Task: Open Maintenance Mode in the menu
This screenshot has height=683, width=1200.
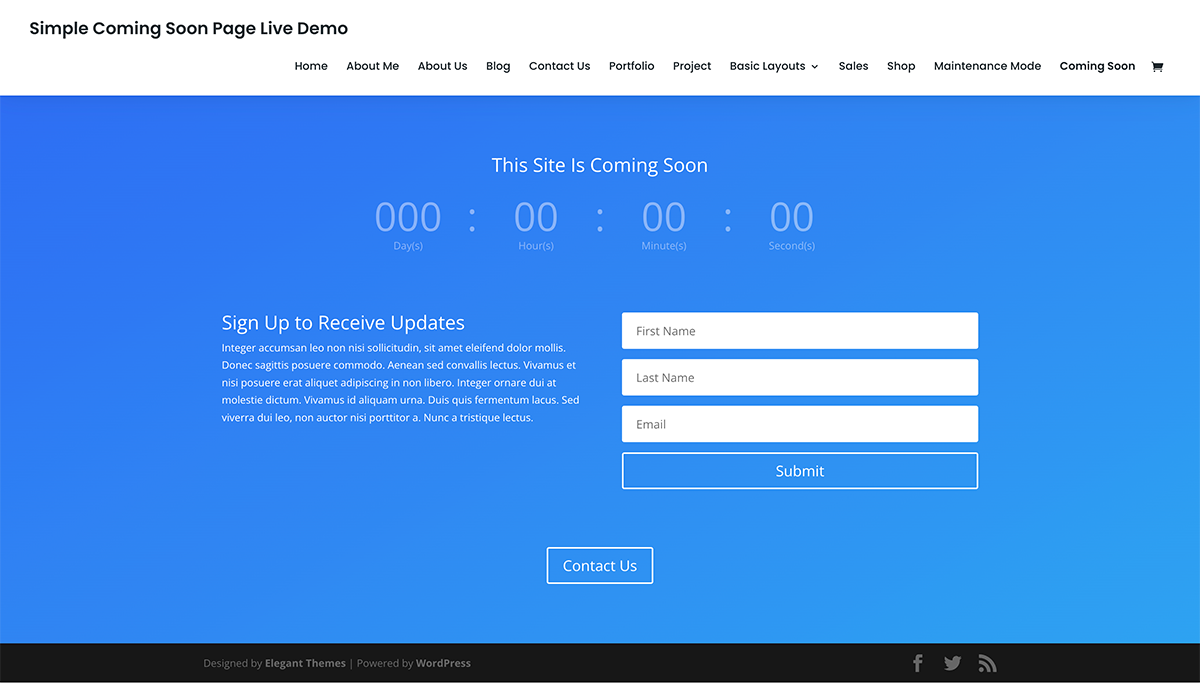Action: 987,66
